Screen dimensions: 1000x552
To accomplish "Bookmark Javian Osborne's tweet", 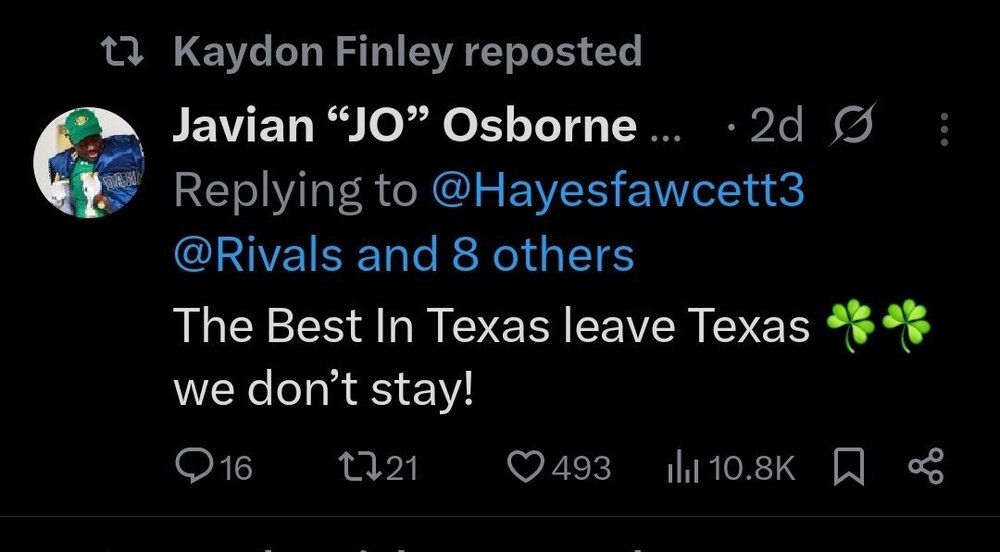I will coord(849,466).
